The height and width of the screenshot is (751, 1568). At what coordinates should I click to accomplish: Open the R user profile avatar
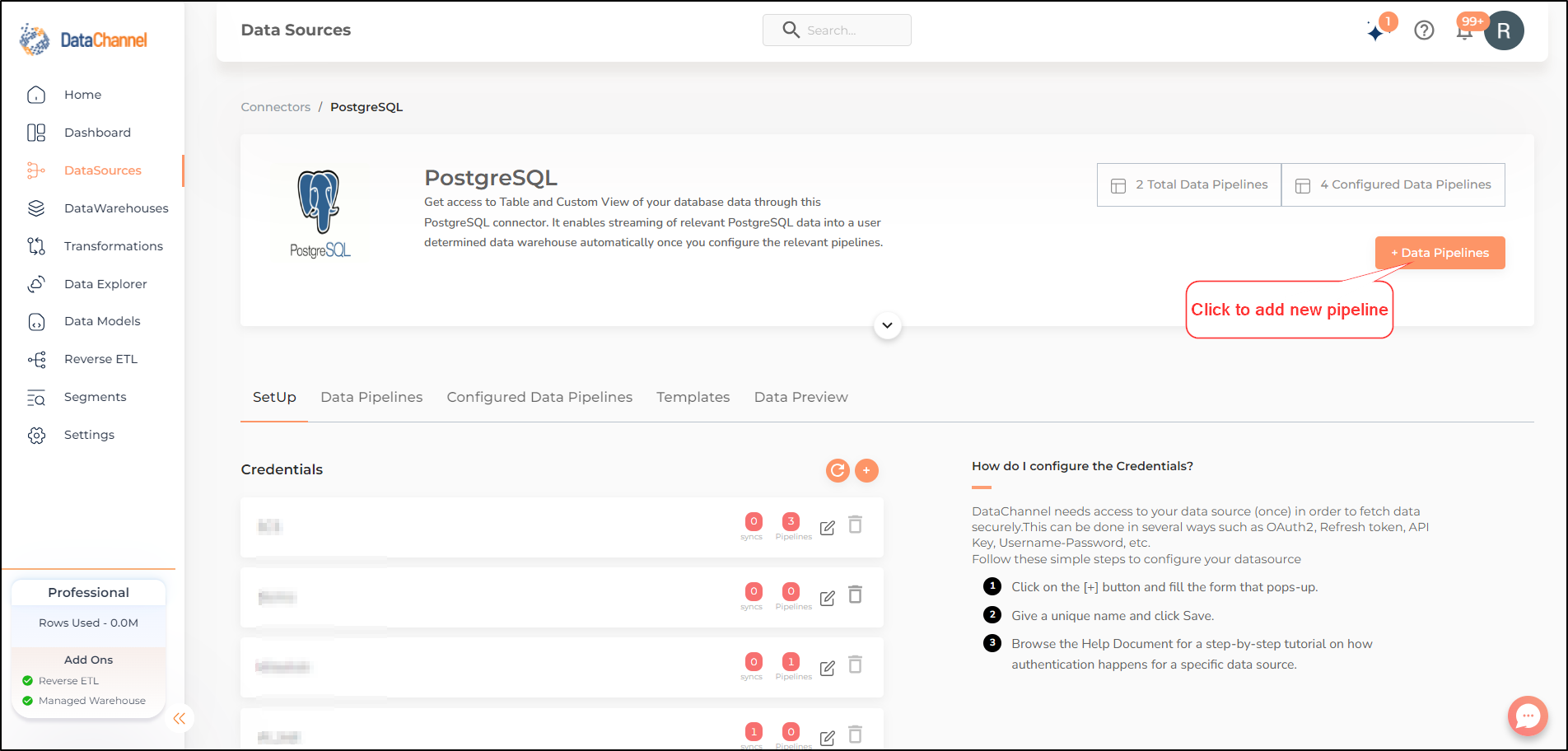1504,30
